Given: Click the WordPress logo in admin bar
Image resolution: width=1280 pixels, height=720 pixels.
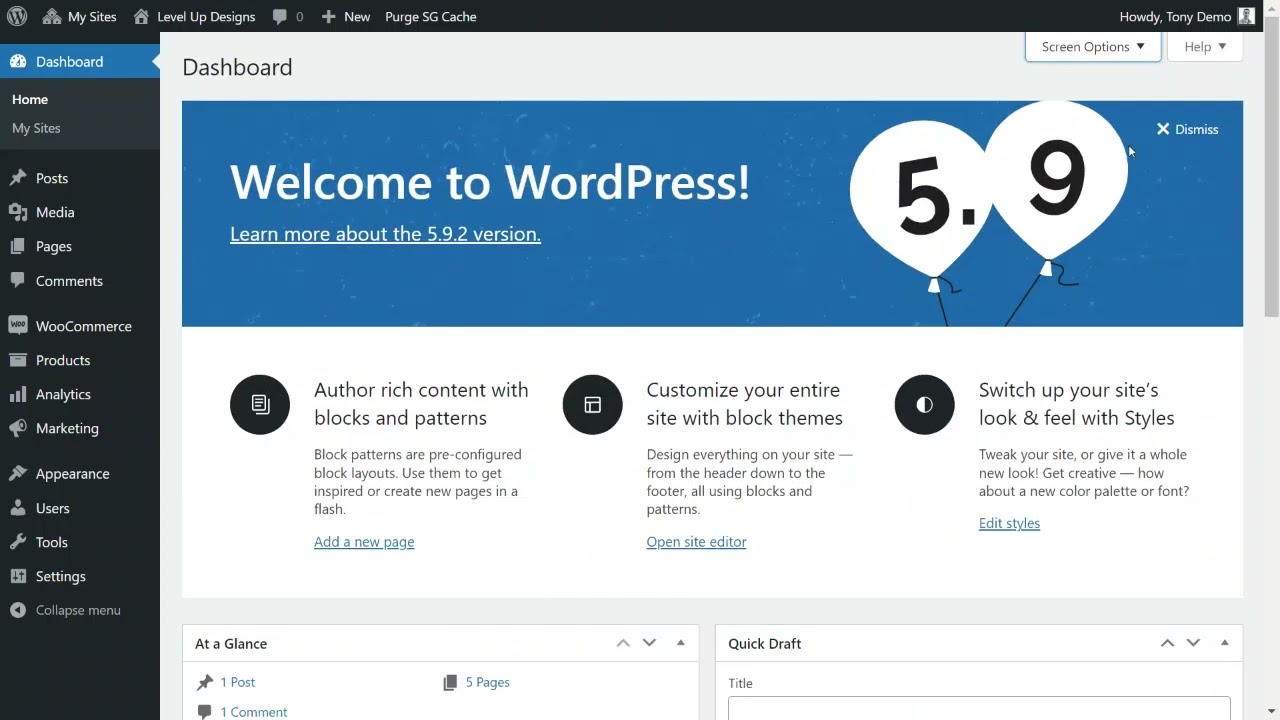Looking at the screenshot, I should point(17,16).
